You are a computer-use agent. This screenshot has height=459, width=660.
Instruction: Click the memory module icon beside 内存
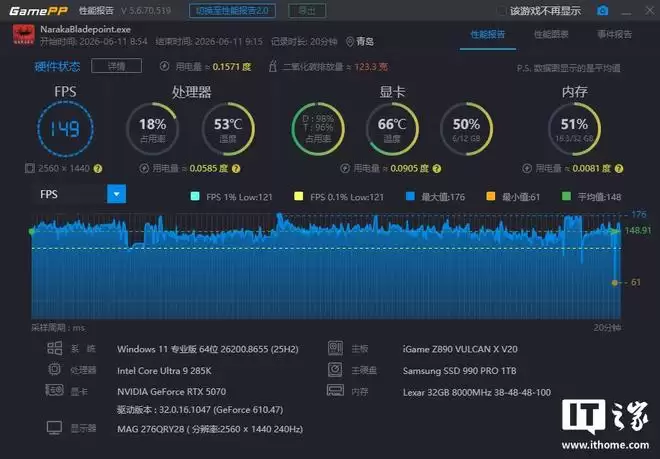pos(335,390)
